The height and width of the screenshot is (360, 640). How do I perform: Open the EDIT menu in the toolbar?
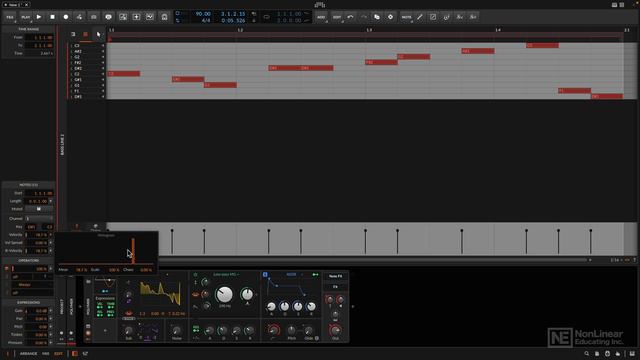coord(337,17)
